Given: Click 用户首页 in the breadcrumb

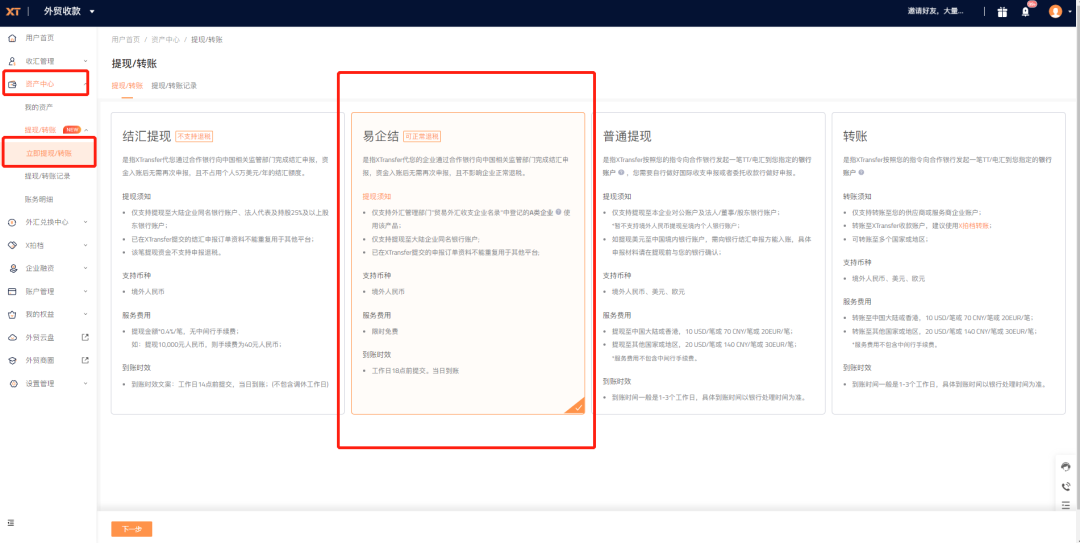Looking at the screenshot, I should (x=125, y=40).
